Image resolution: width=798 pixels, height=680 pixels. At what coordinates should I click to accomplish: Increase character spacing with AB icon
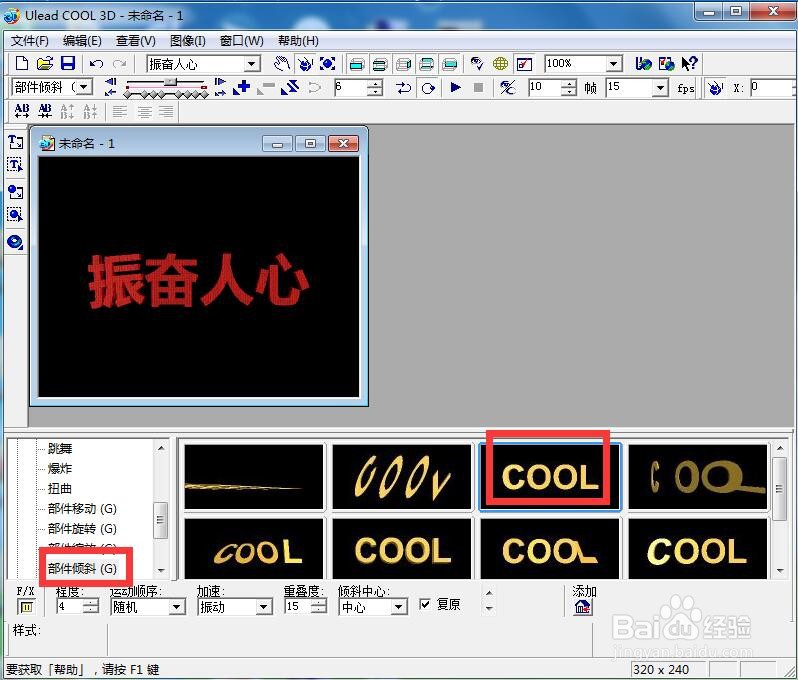point(22,111)
